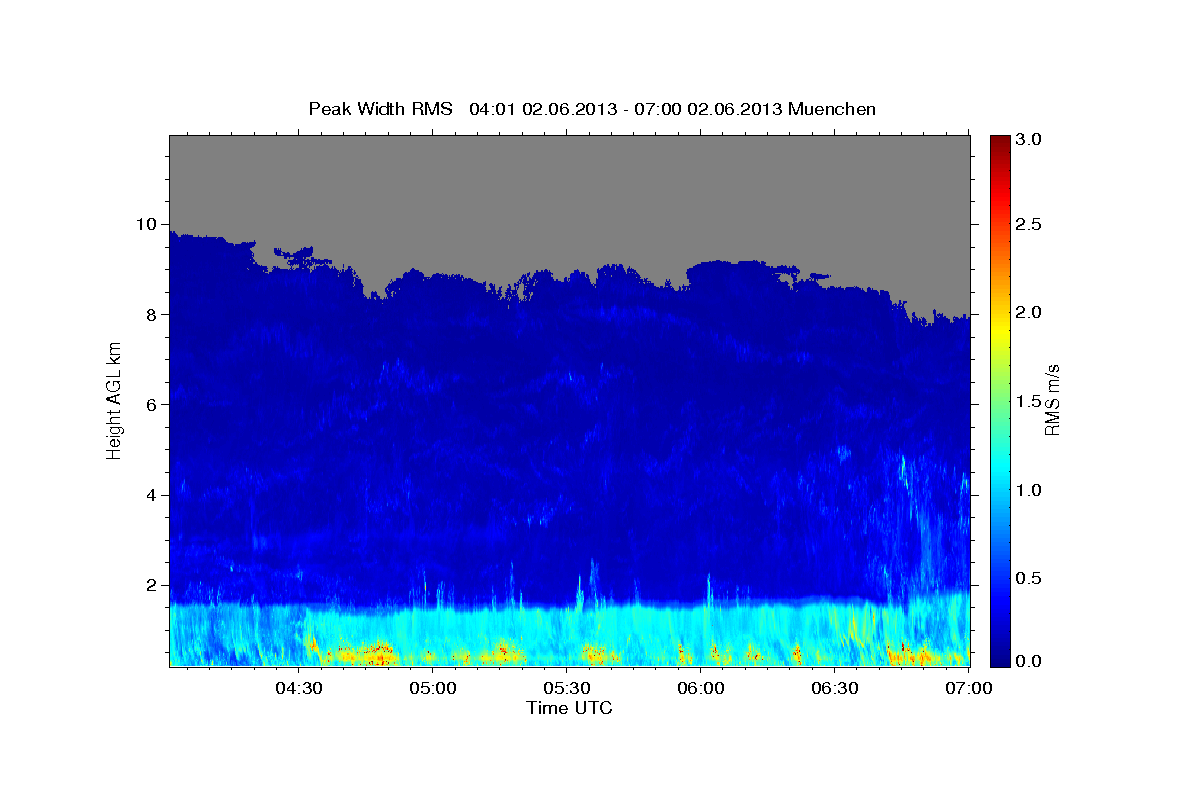Click the colorbar value 1.5
This screenshot has width=1200, height=800.
coord(1028,401)
